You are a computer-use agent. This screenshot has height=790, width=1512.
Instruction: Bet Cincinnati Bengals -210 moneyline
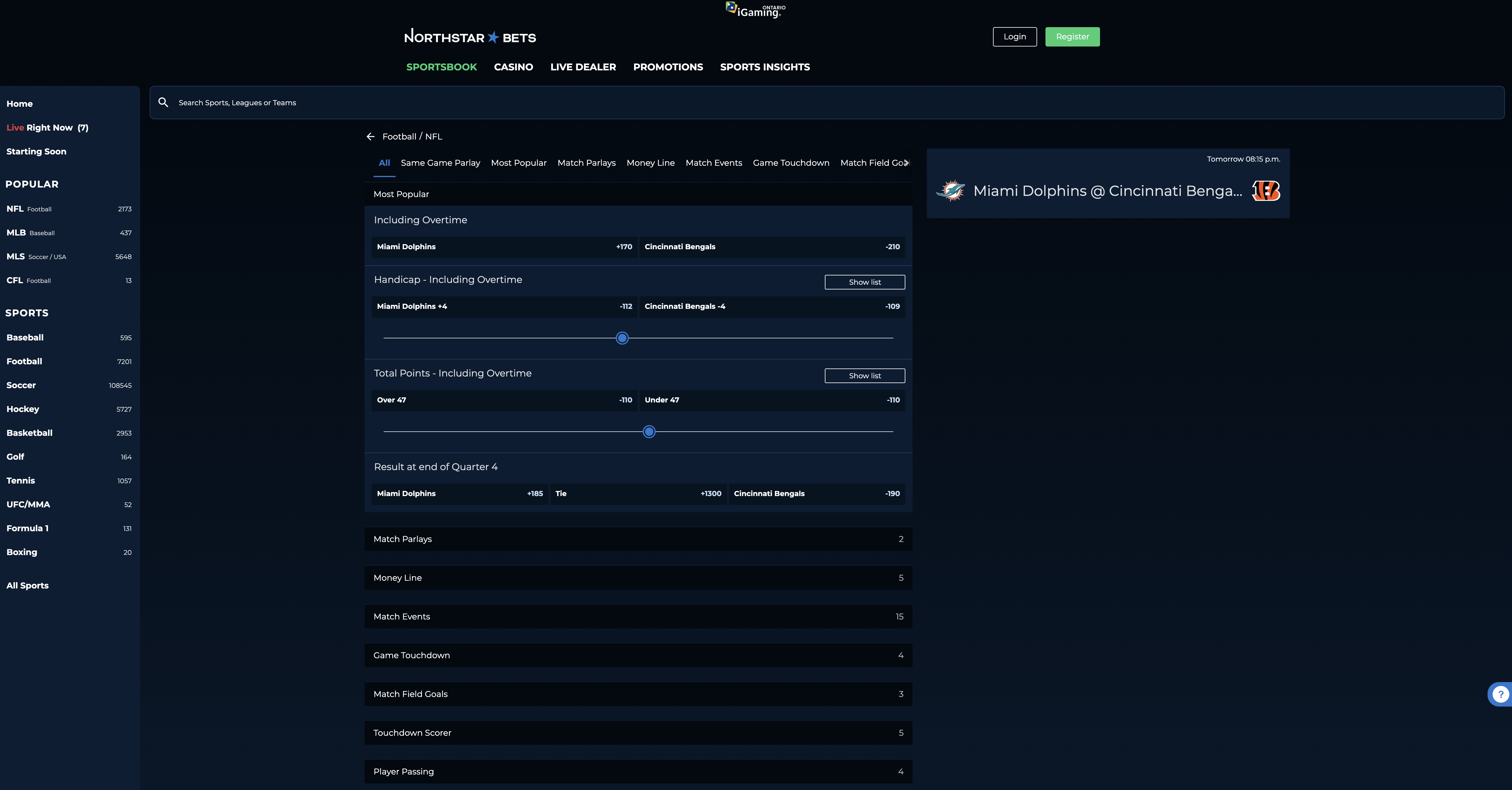(772, 247)
